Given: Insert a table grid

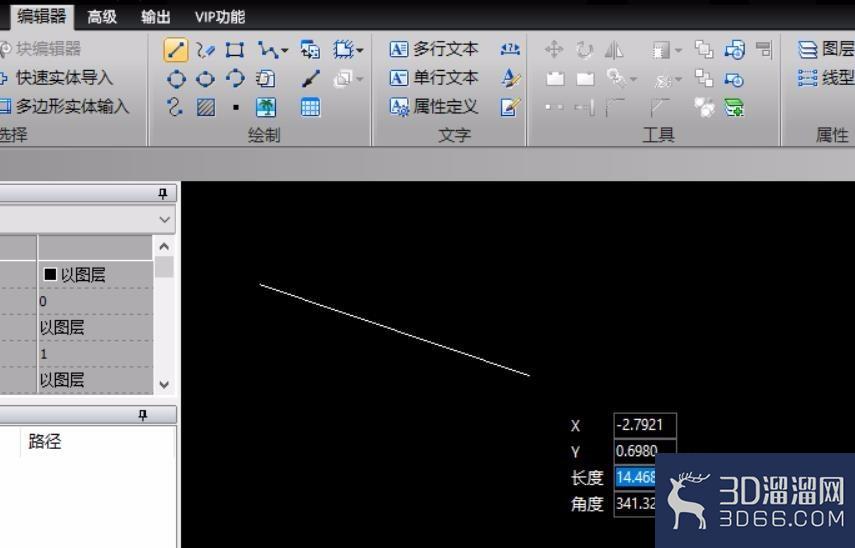Looking at the screenshot, I should [x=310, y=107].
